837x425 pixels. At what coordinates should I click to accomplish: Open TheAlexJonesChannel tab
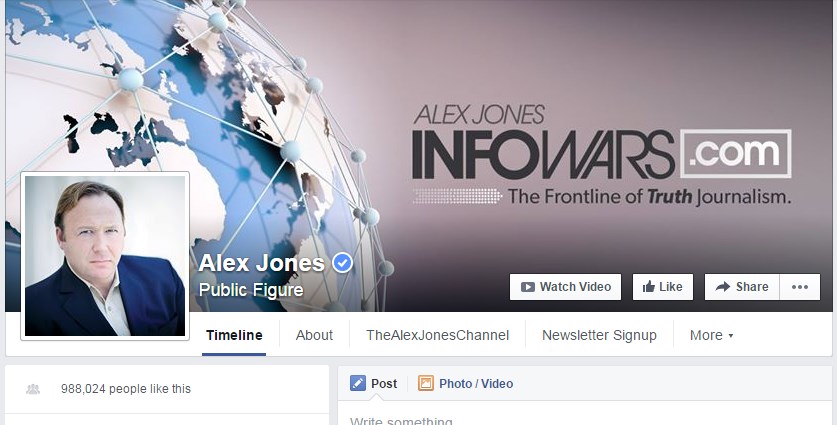(437, 335)
